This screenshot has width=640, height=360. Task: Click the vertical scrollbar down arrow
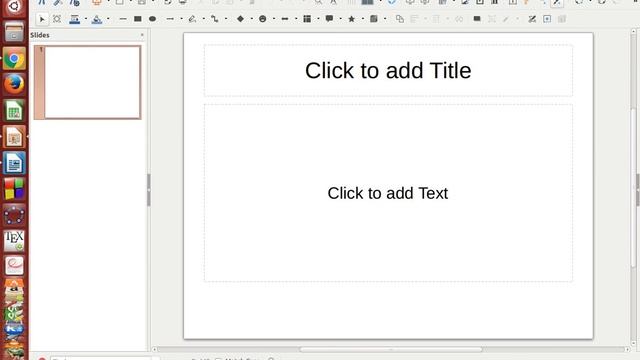[633, 343]
